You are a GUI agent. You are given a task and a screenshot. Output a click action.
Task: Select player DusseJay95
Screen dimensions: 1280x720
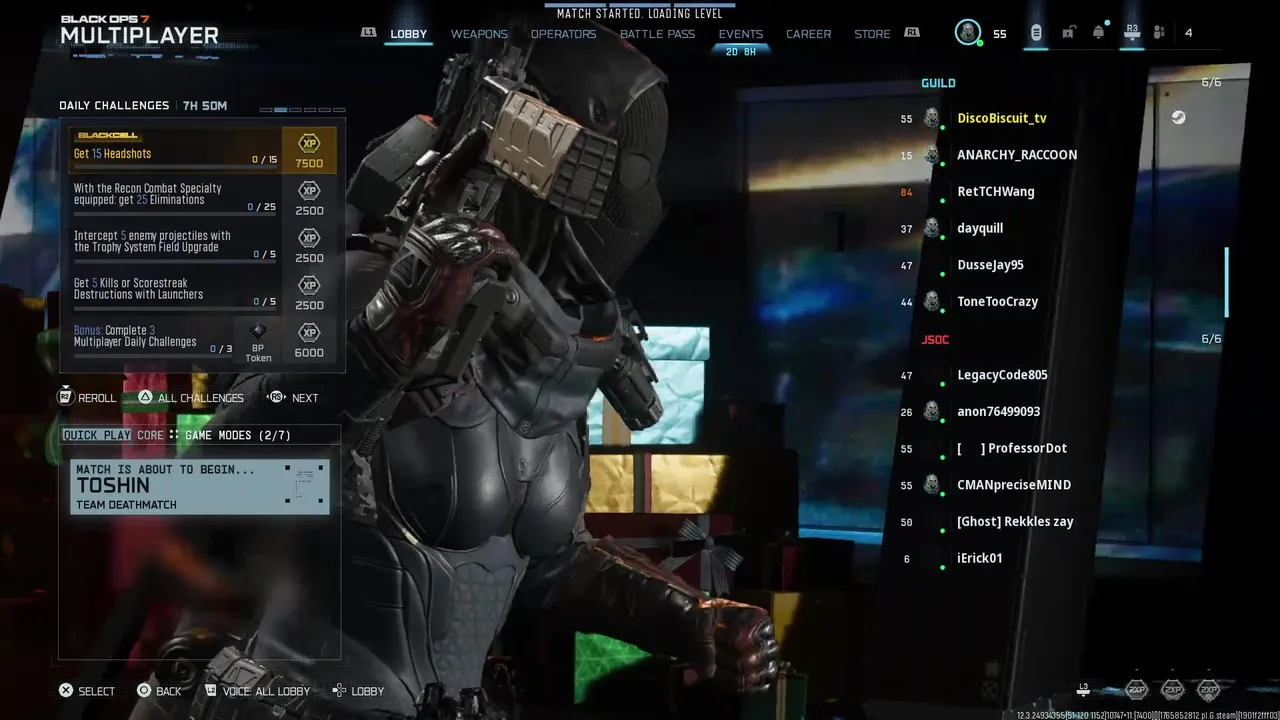coord(990,265)
